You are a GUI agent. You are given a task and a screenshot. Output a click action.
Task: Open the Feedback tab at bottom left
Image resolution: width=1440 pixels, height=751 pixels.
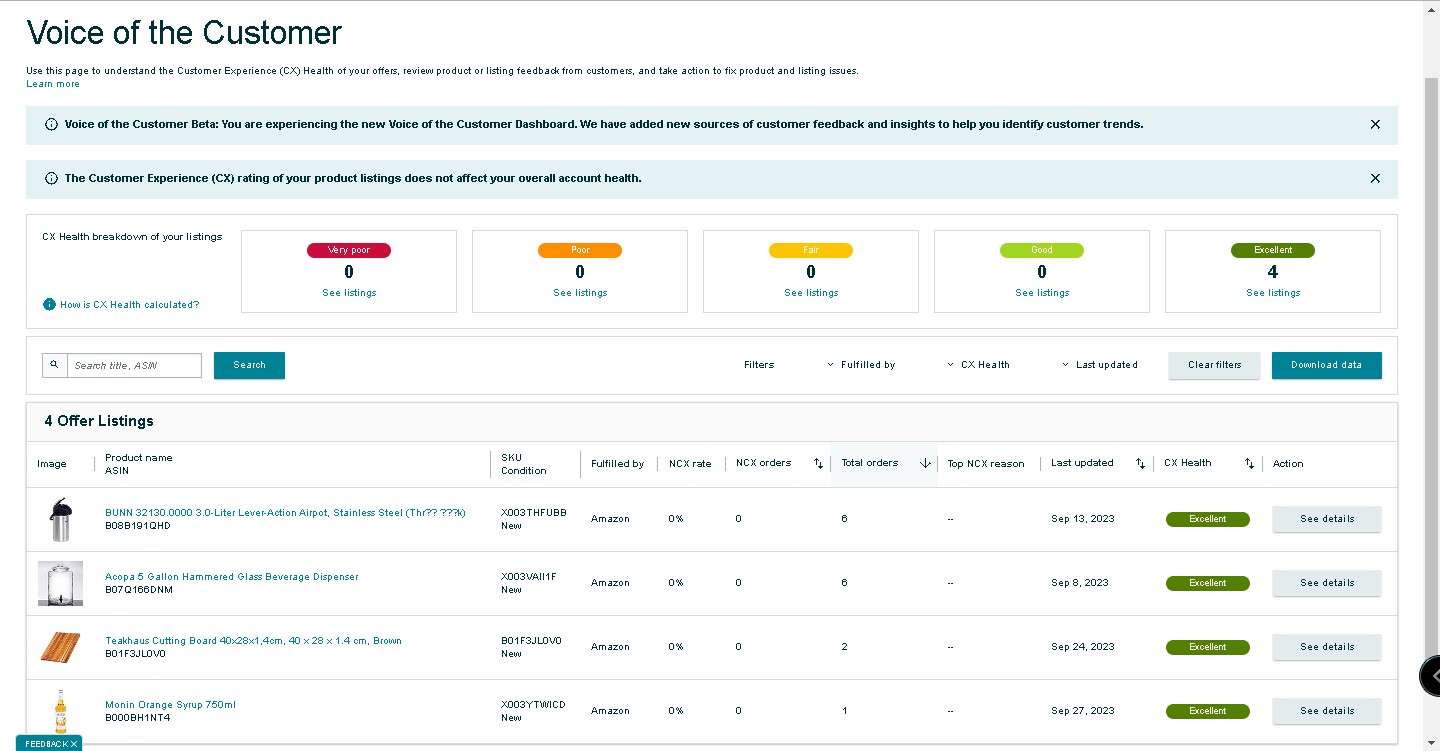click(x=50, y=744)
